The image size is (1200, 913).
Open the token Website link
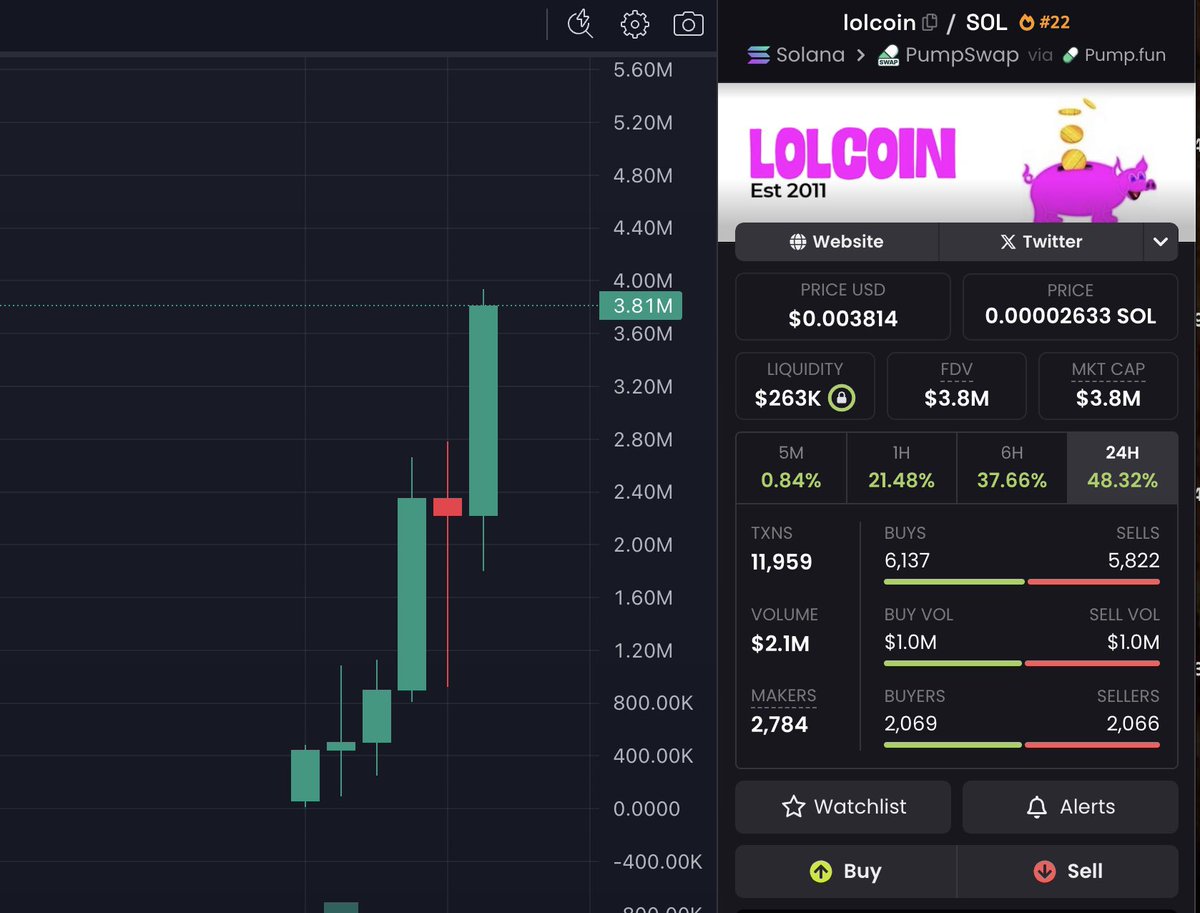click(837, 241)
